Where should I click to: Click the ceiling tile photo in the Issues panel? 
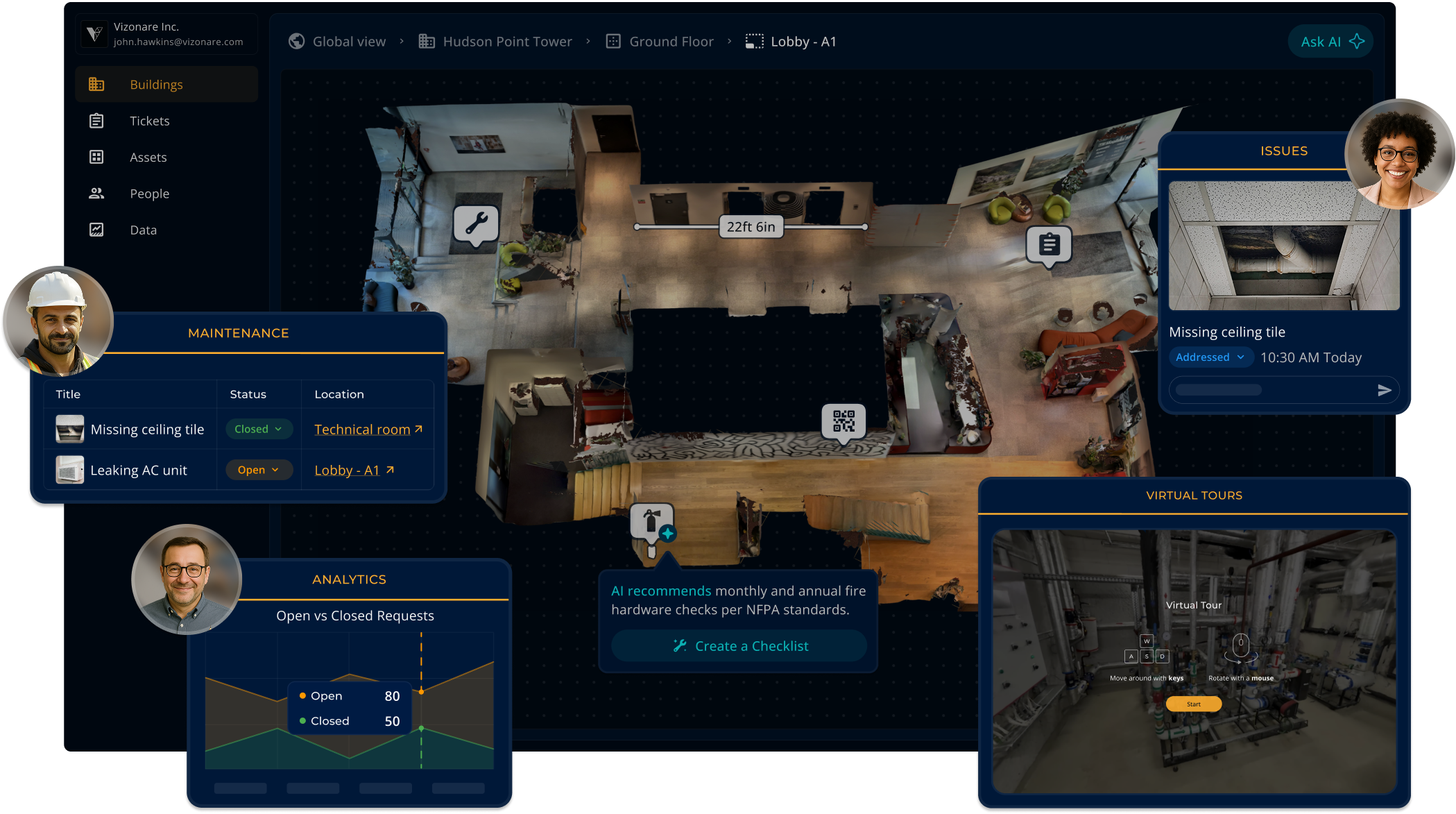tap(1283, 244)
